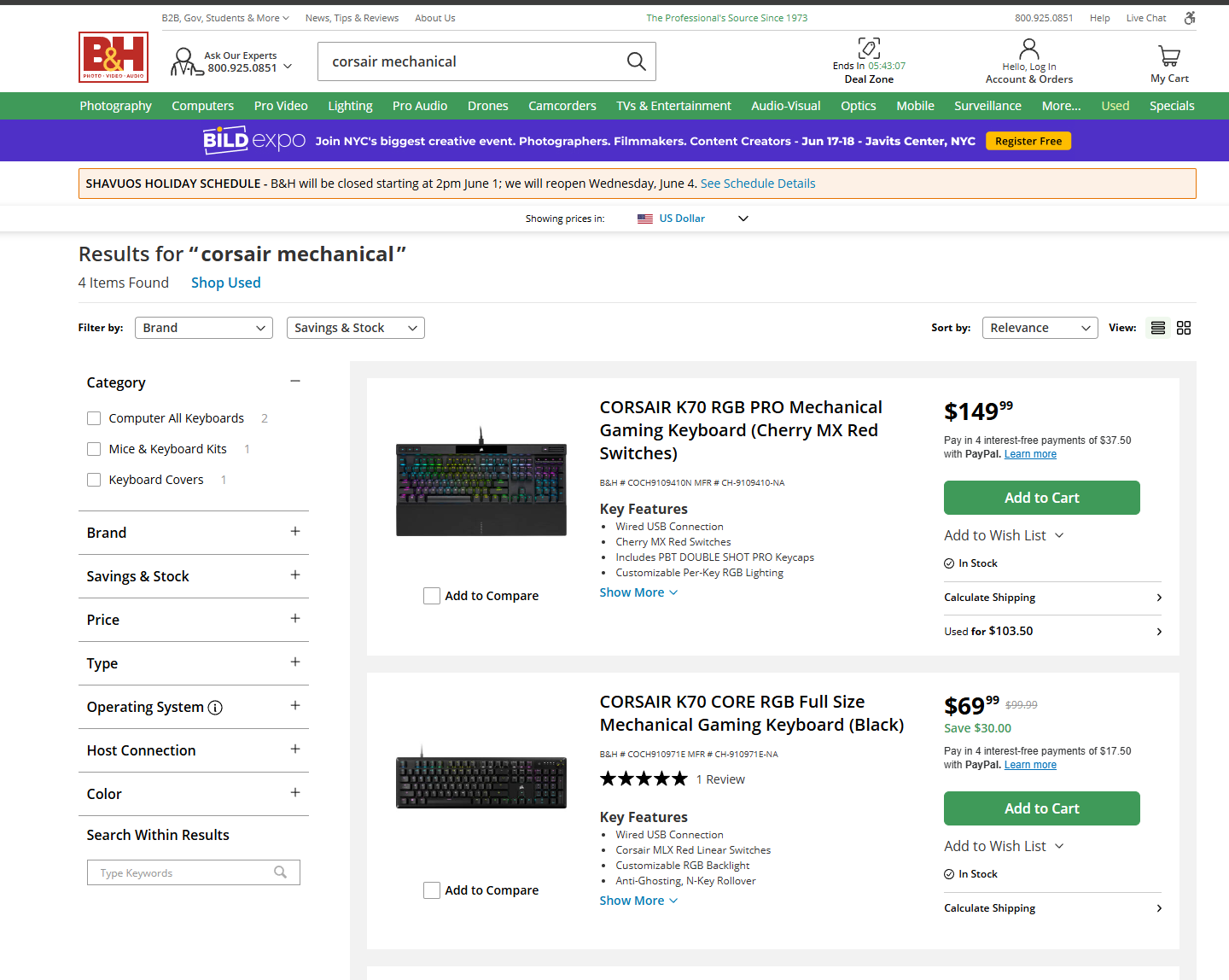Screen dimensions: 1229x980
Task: Open the Brand filter dropdown
Action: (x=203, y=328)
